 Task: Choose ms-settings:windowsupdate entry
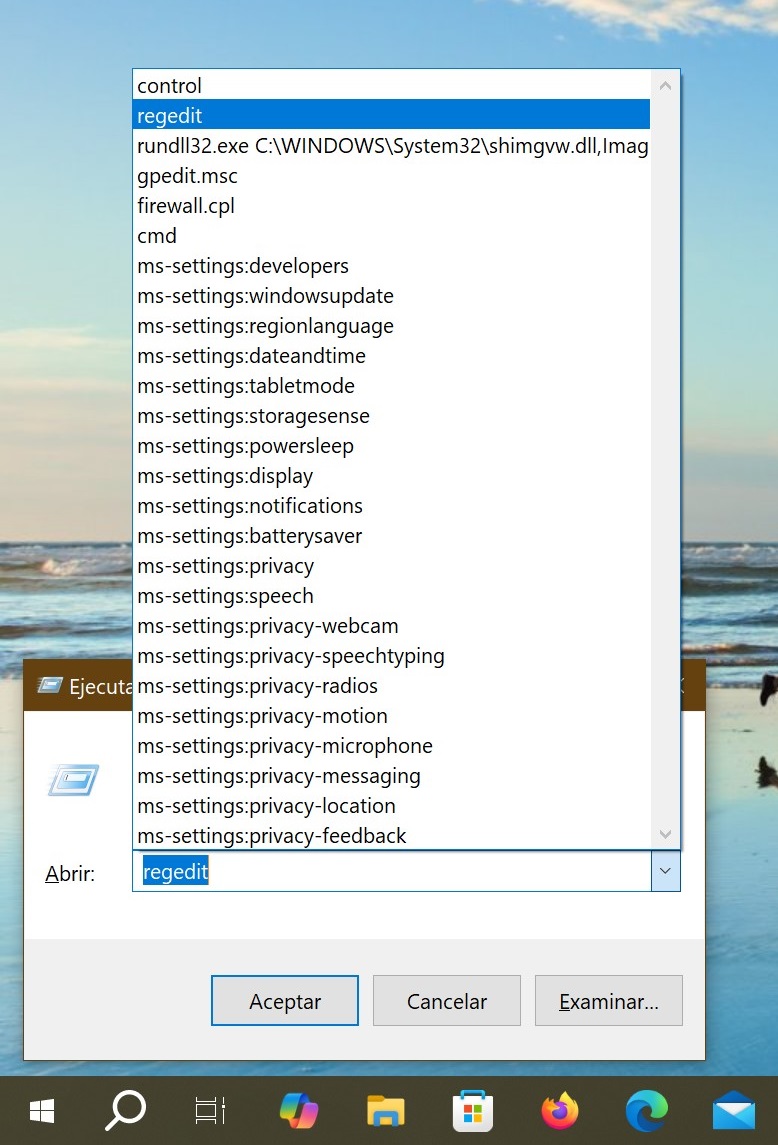pyautogui.click(x=392, y=295)
